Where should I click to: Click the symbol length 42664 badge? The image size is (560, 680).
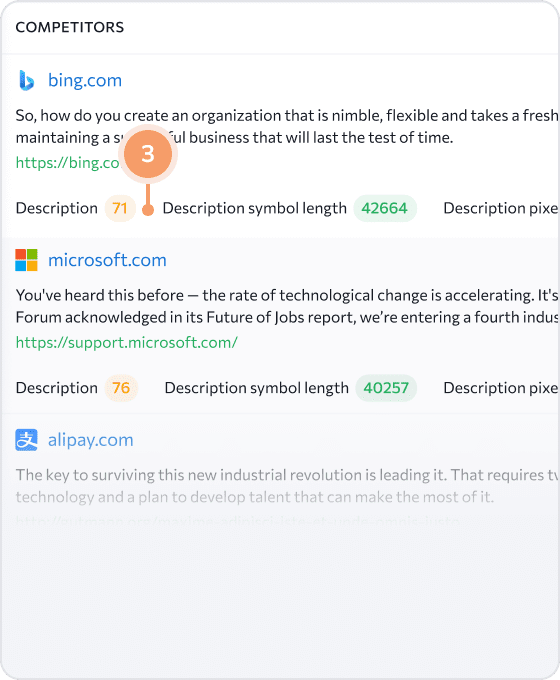[x=385, y=208]
